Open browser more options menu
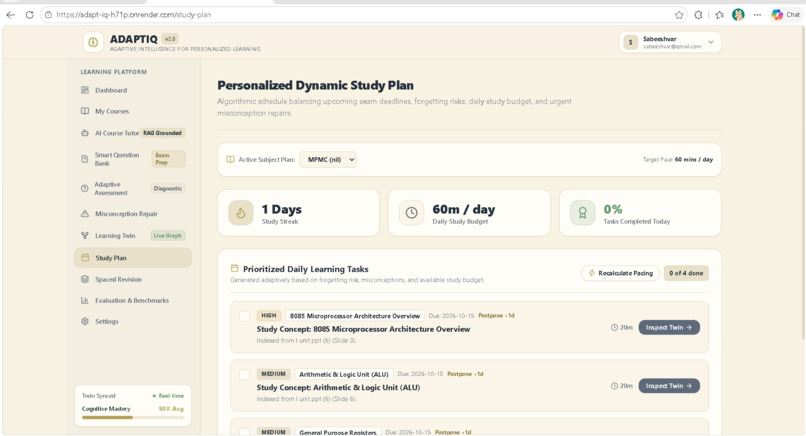The image size is (806, 436). [757, 15]
